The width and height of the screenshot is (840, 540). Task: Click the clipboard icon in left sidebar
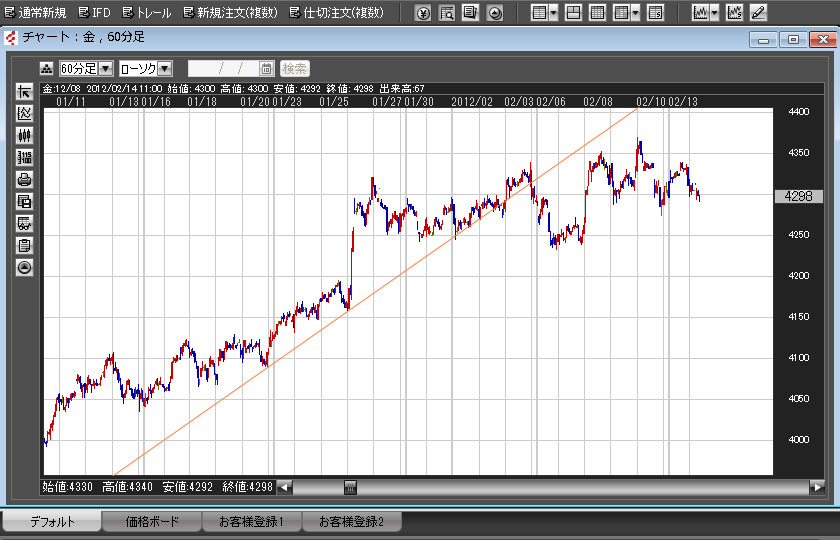25,246
